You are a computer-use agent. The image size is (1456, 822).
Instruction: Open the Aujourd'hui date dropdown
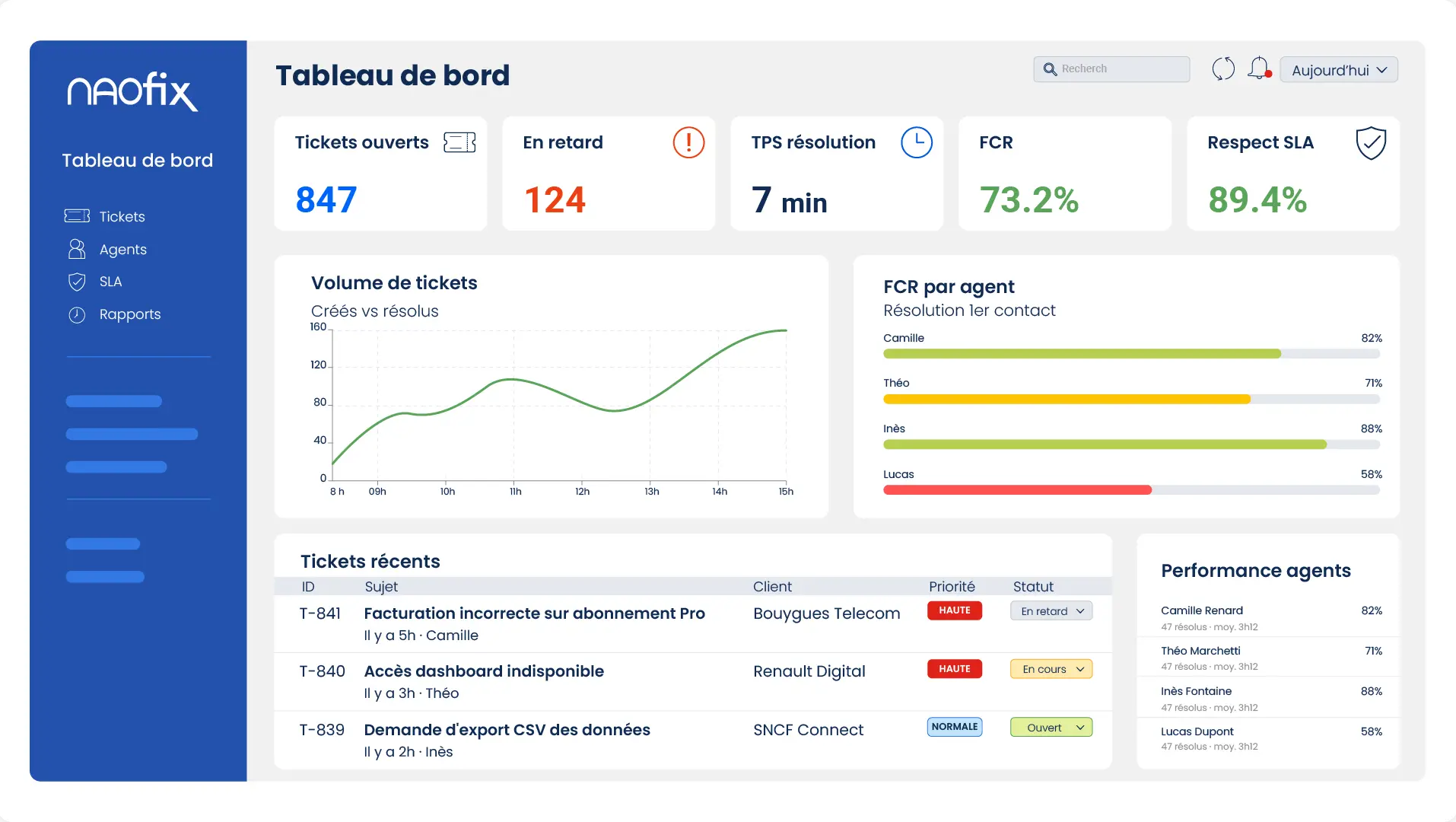click(1339, 70)
